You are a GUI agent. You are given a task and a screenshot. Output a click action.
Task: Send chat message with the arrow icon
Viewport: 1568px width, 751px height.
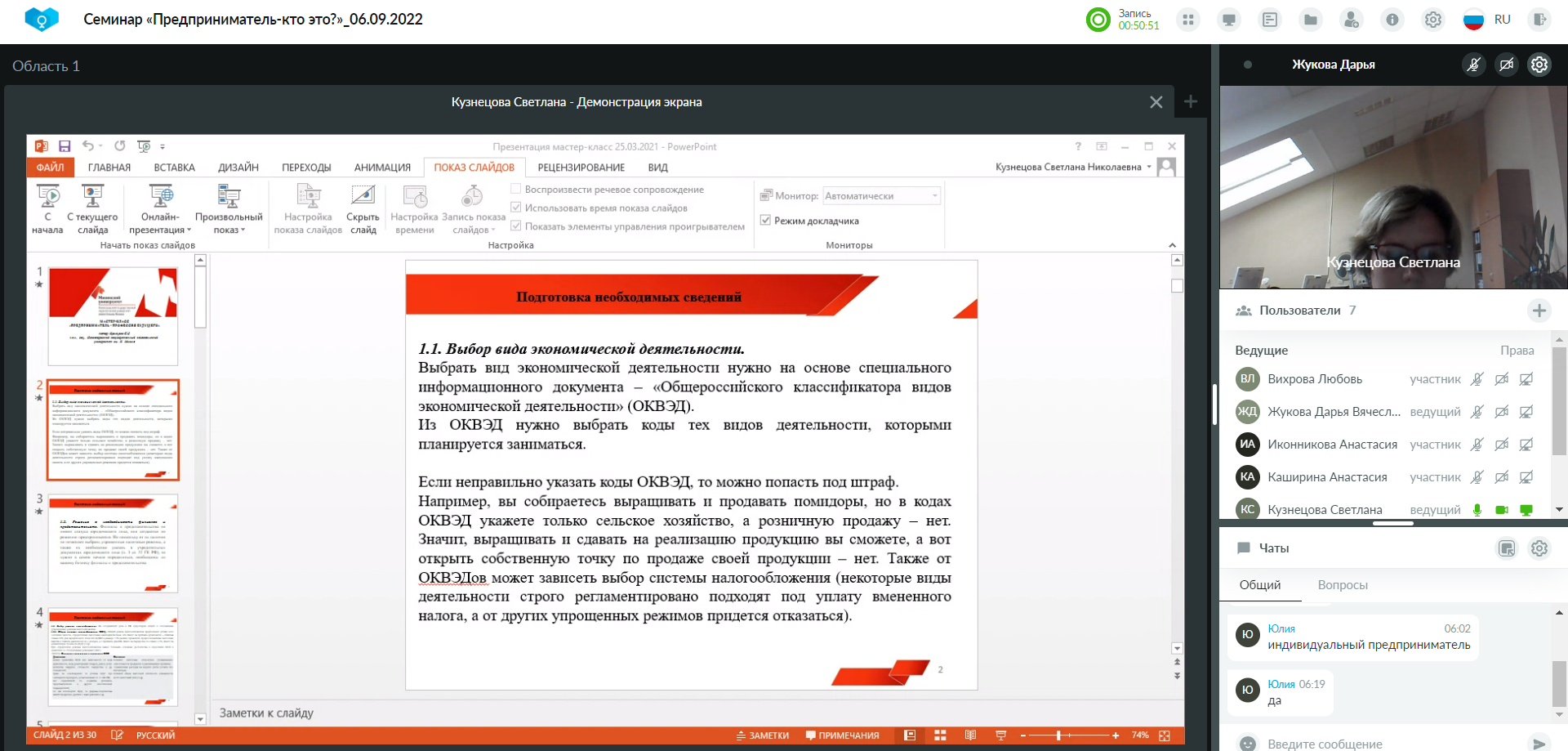click(1539, 744)
